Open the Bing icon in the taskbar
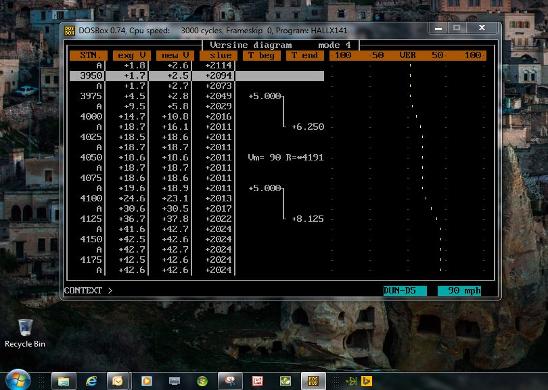This screenshot has width=548, height=390. 367,381
